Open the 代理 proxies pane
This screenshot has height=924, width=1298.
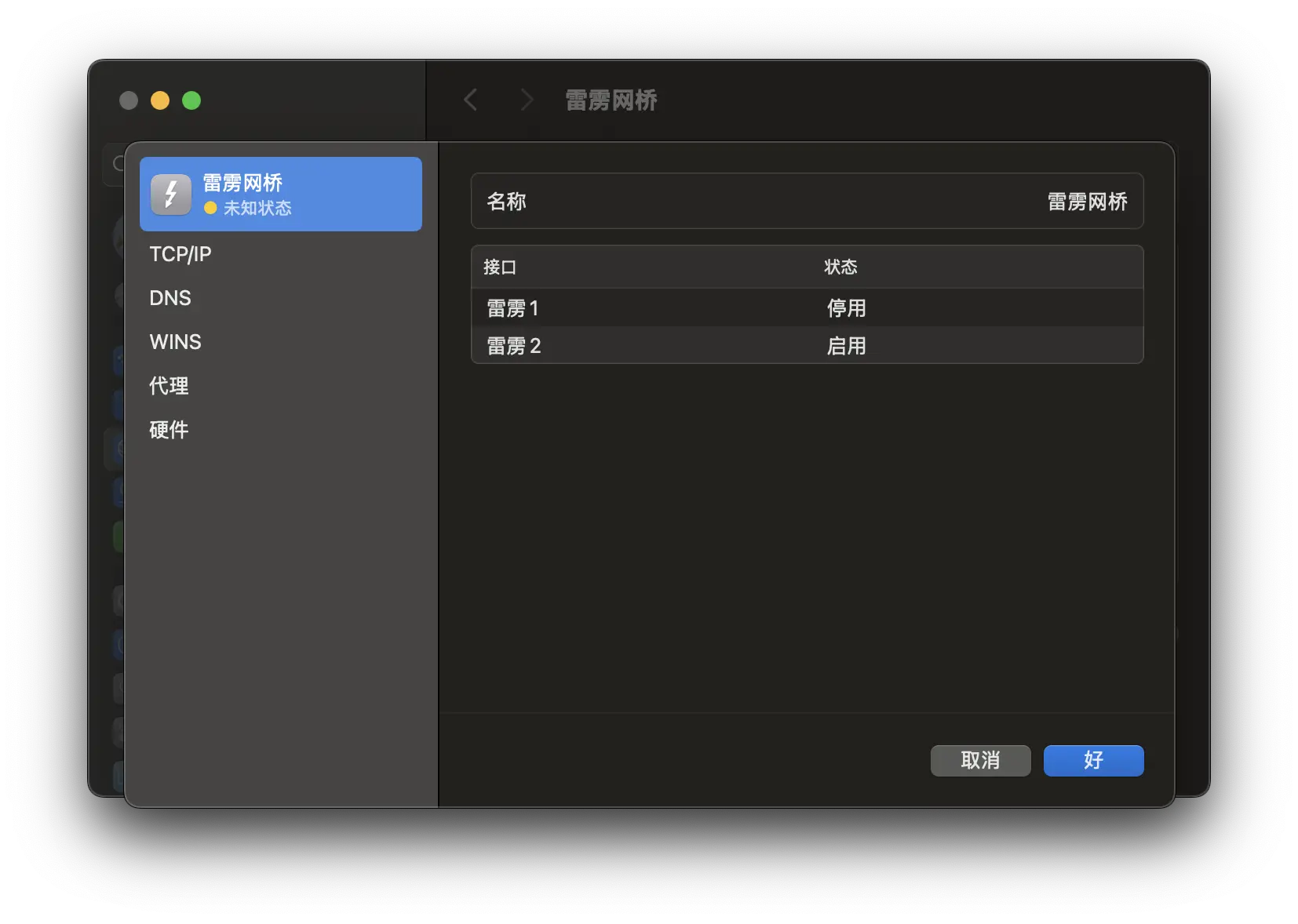(x=168, y=386)
